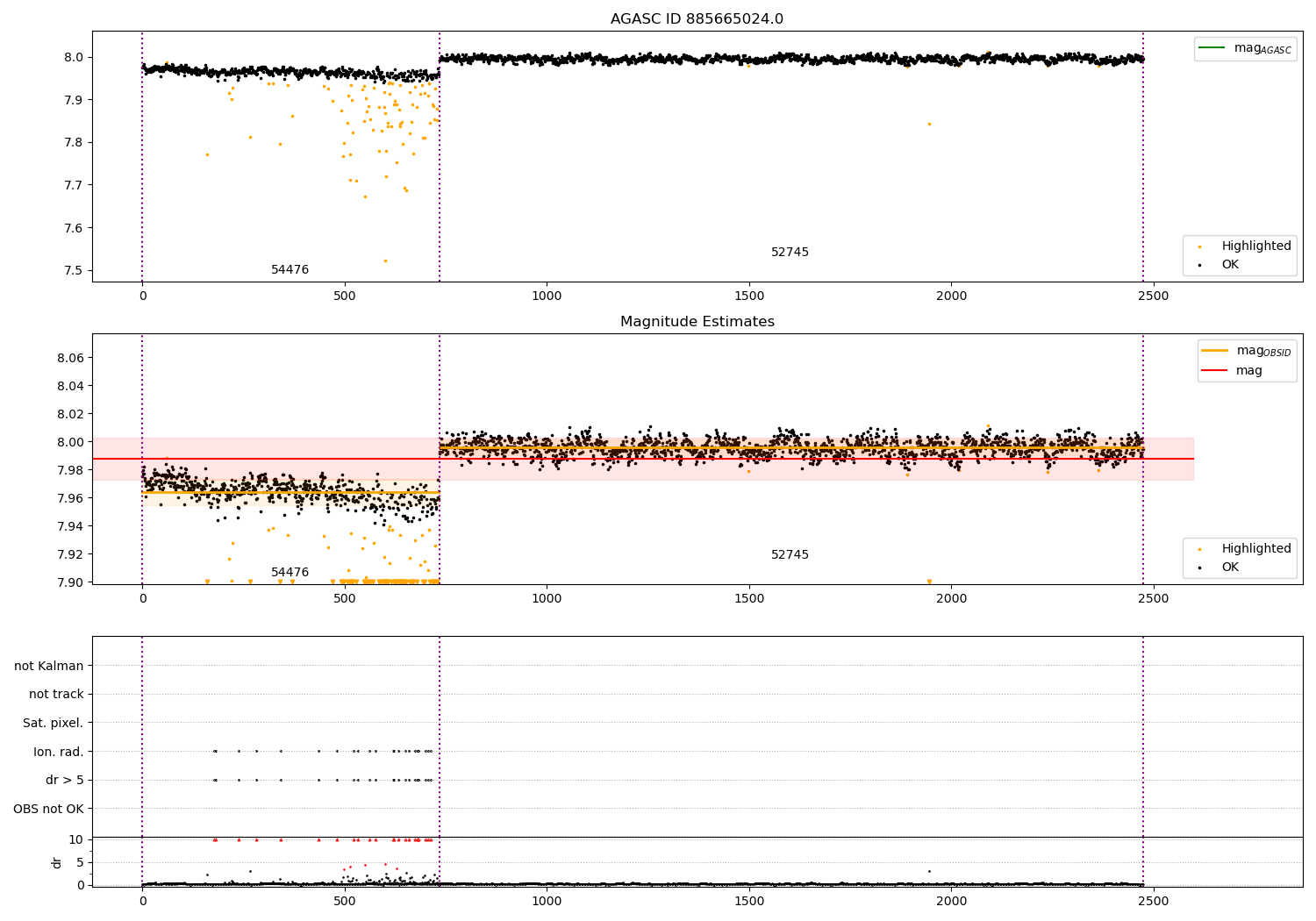
Task: Click the '7.92' y-axis tick label
Action: (69, 554)
